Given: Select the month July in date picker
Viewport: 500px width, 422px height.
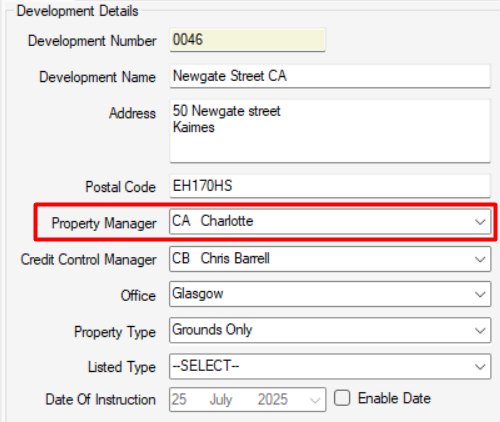Looking at the screenshot, I should (x=221, y=399).
